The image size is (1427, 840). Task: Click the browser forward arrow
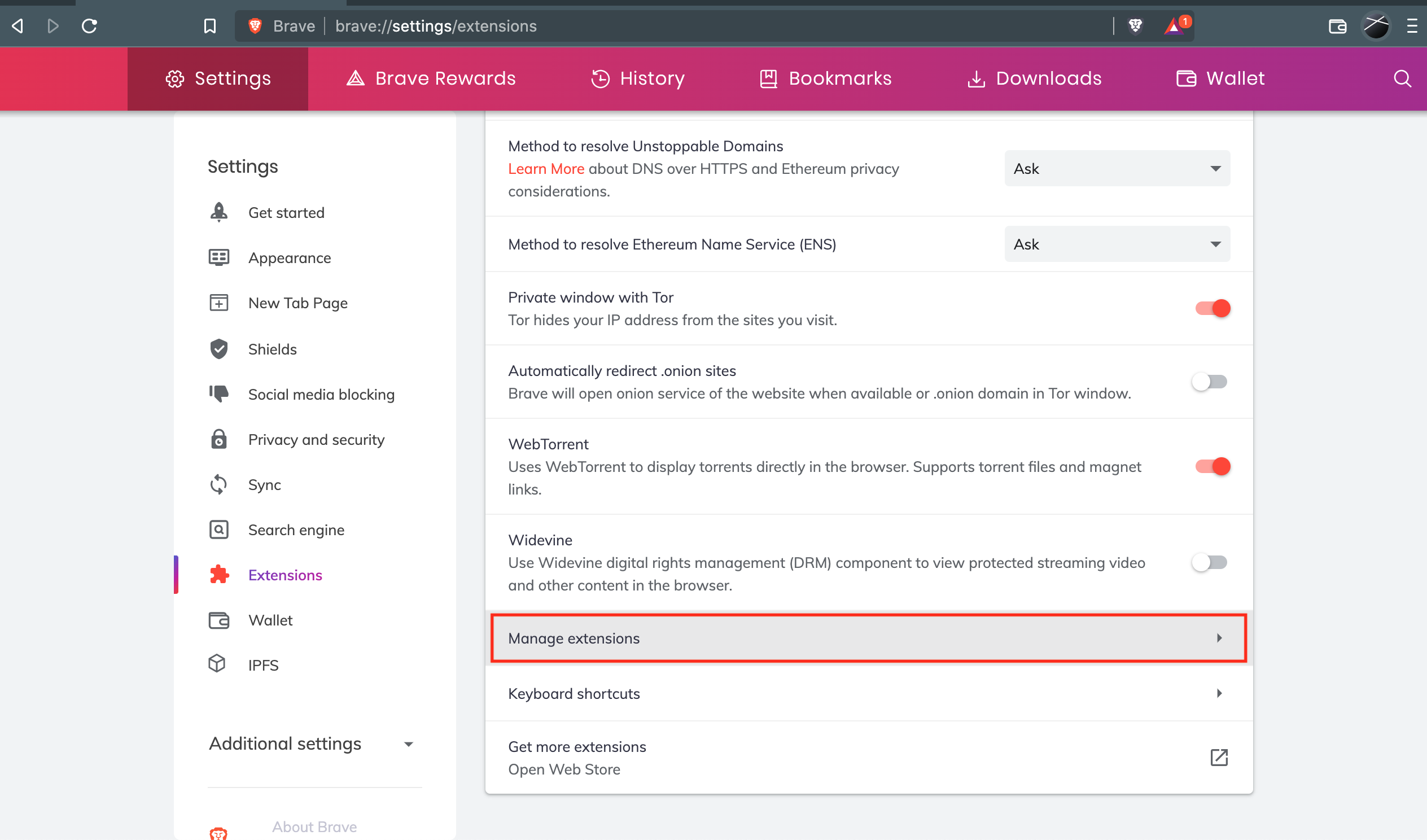coord(52,26)
